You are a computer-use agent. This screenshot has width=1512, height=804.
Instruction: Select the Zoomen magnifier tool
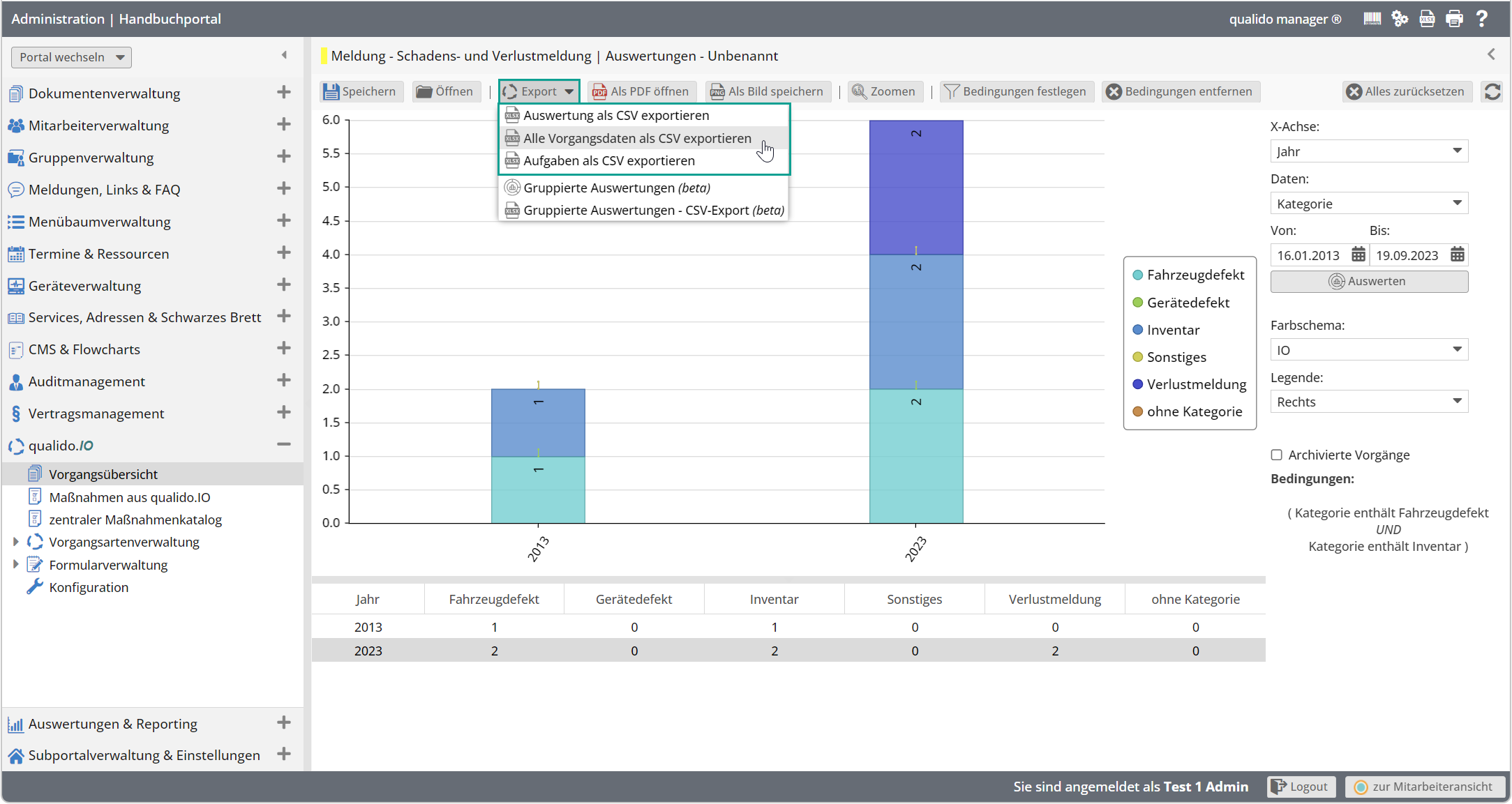click(x=885, y=91)
